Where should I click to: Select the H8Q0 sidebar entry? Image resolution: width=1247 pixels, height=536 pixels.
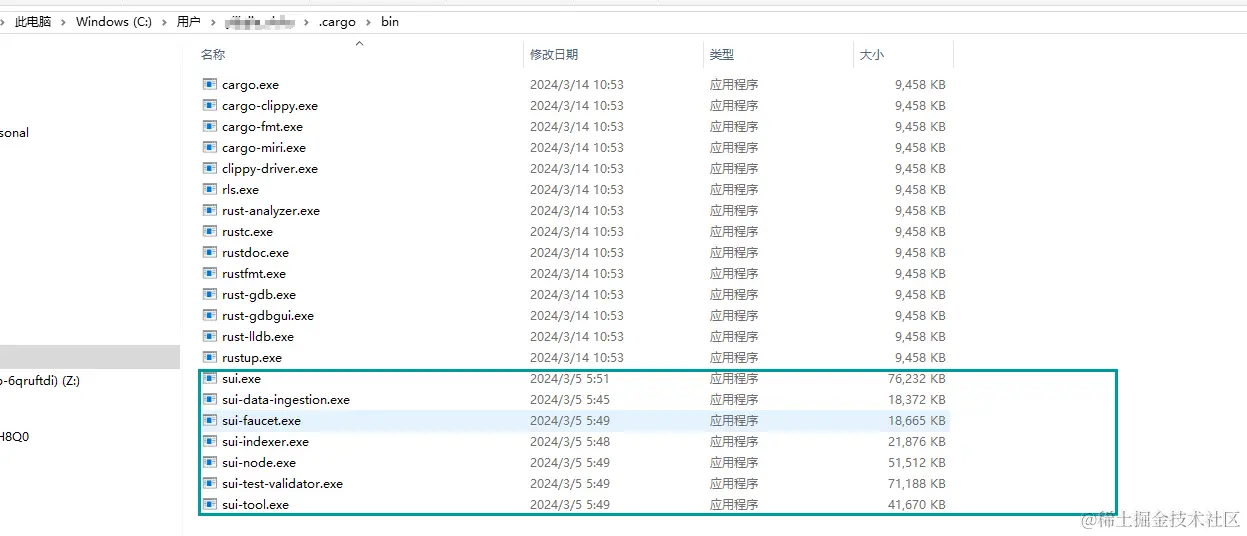(x=15, y=436)
